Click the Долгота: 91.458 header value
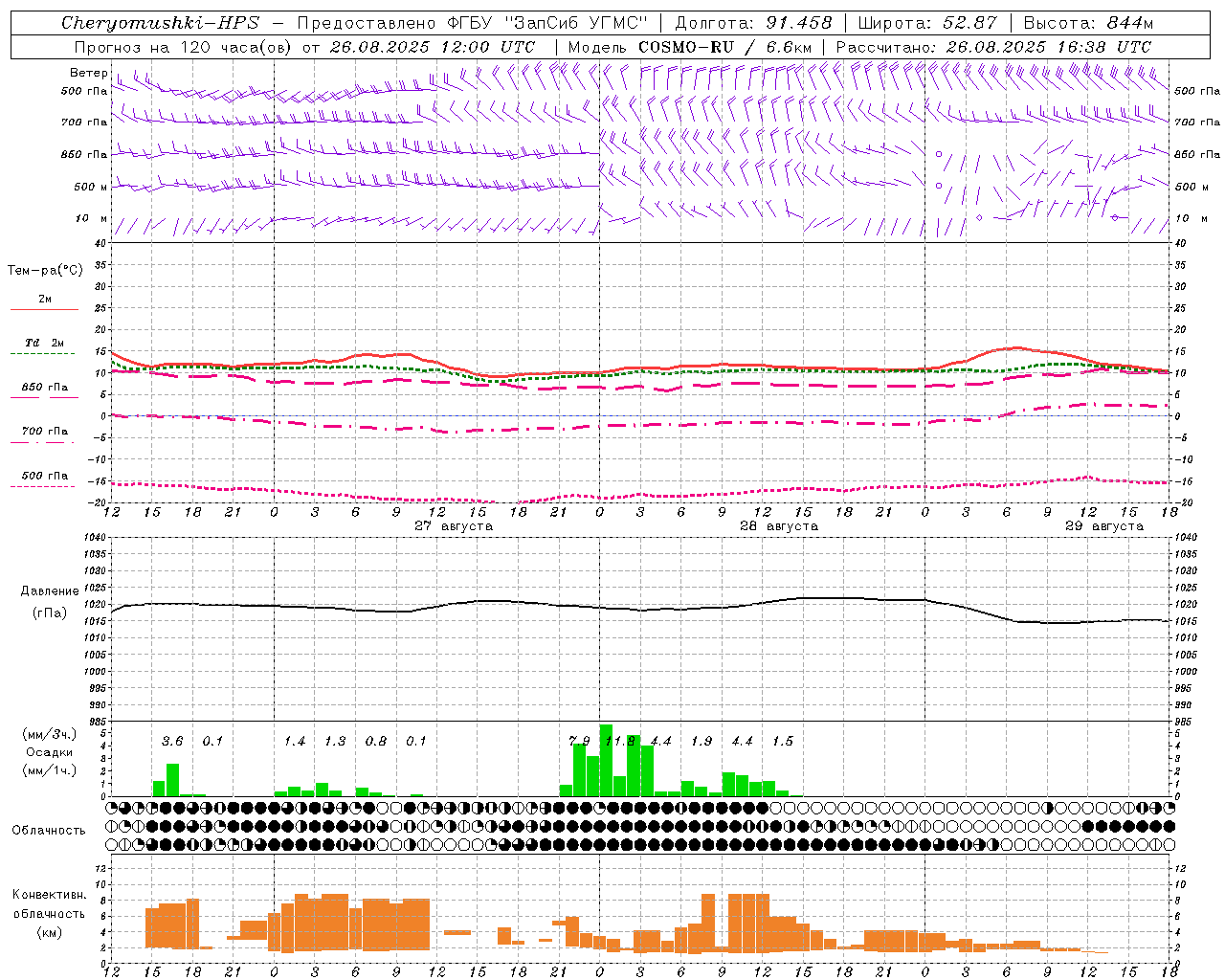This screenshot has width=1225, height=980. coord(754,23)
